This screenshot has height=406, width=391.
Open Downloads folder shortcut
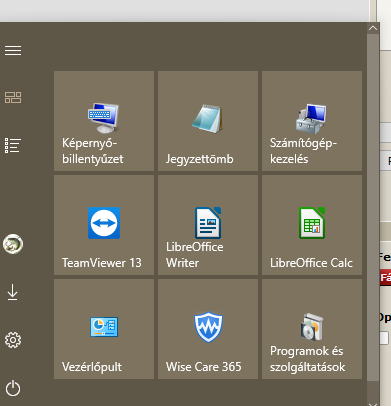click(13, 292)
